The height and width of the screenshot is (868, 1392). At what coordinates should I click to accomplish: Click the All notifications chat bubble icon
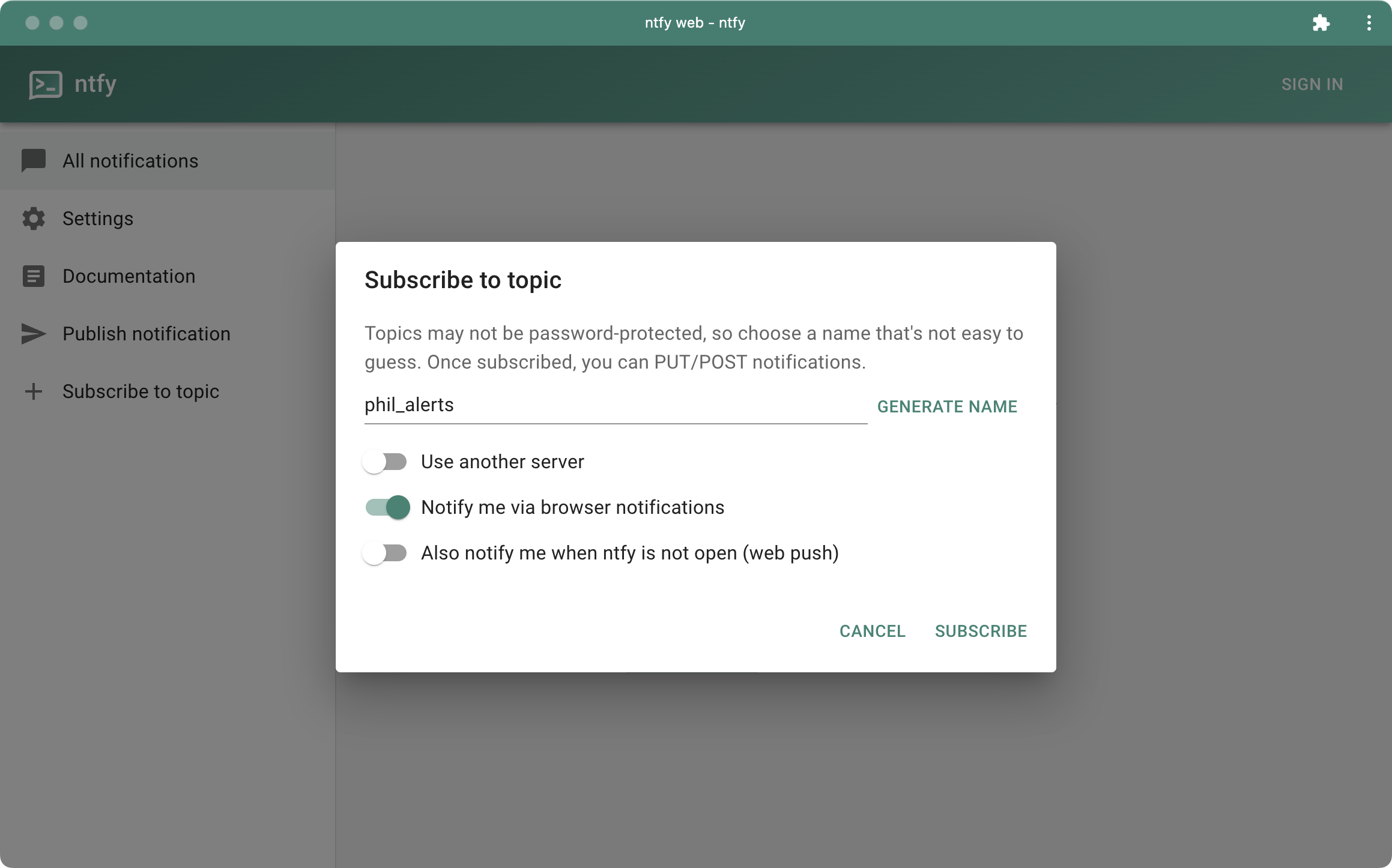tap(34, 160)
